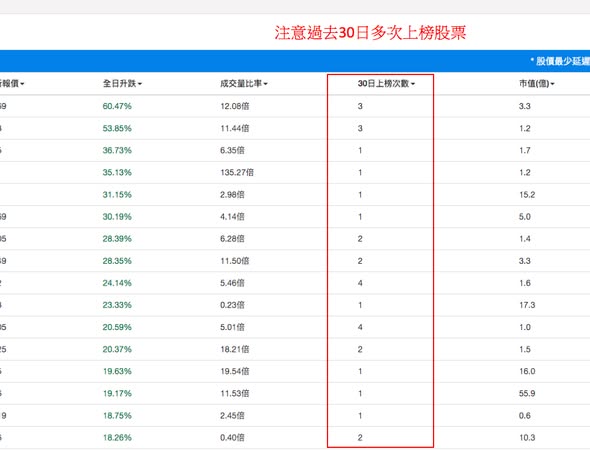Sort by 市值(億) column header
Image resolution: width=590 pixels, height=452 pixels.
pos(537,84)
